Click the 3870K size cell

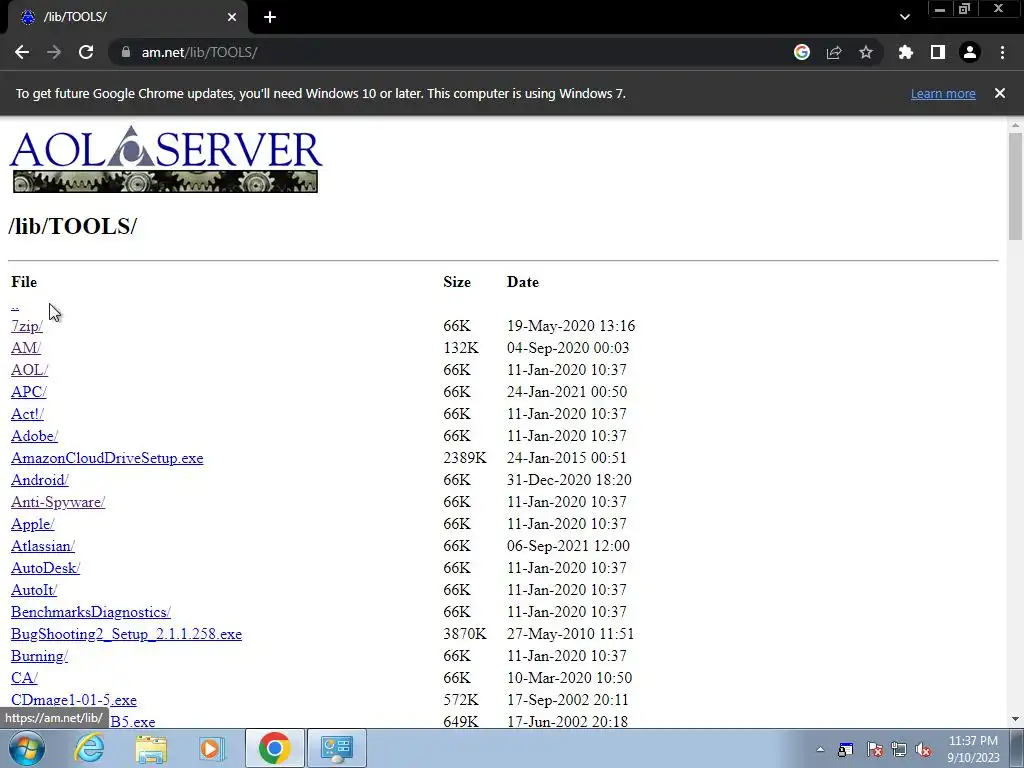464,634
